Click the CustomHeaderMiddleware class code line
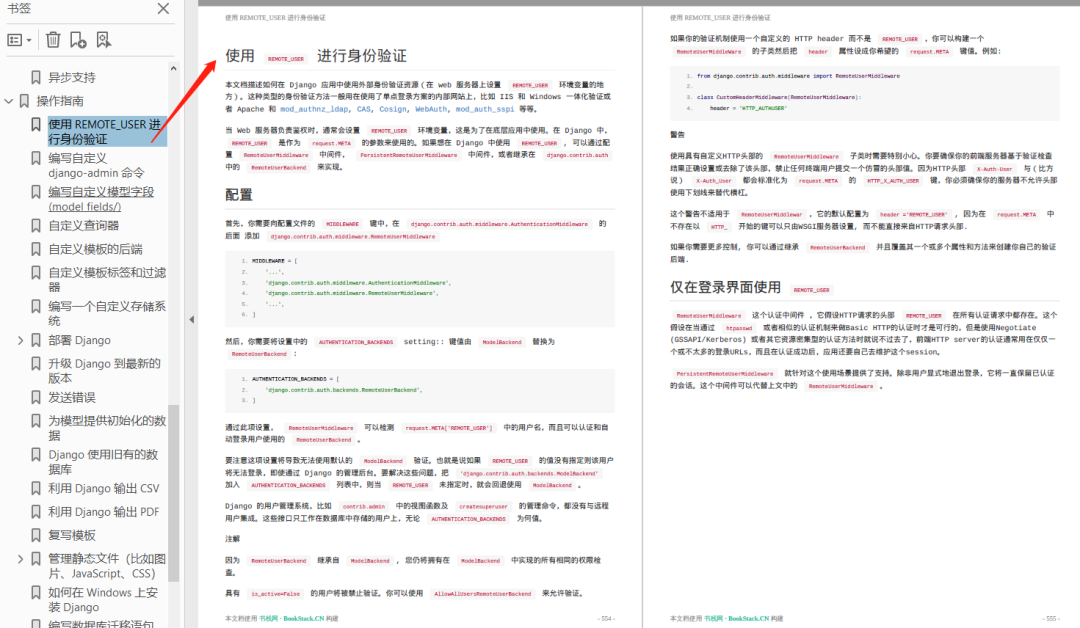Viewport: 1080px width, 628px height. pyautogui.click(x=779, y=97)
